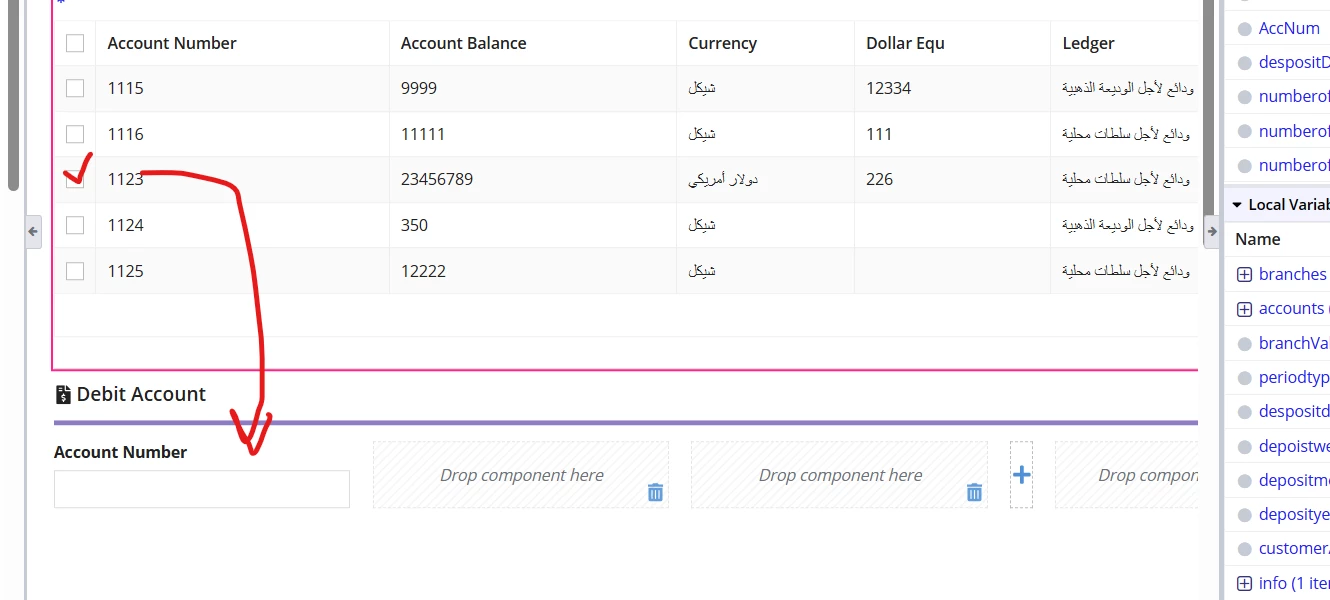The image size is (1330, 600).
Task: Expand the info variable node
Action: [1244, 583]
